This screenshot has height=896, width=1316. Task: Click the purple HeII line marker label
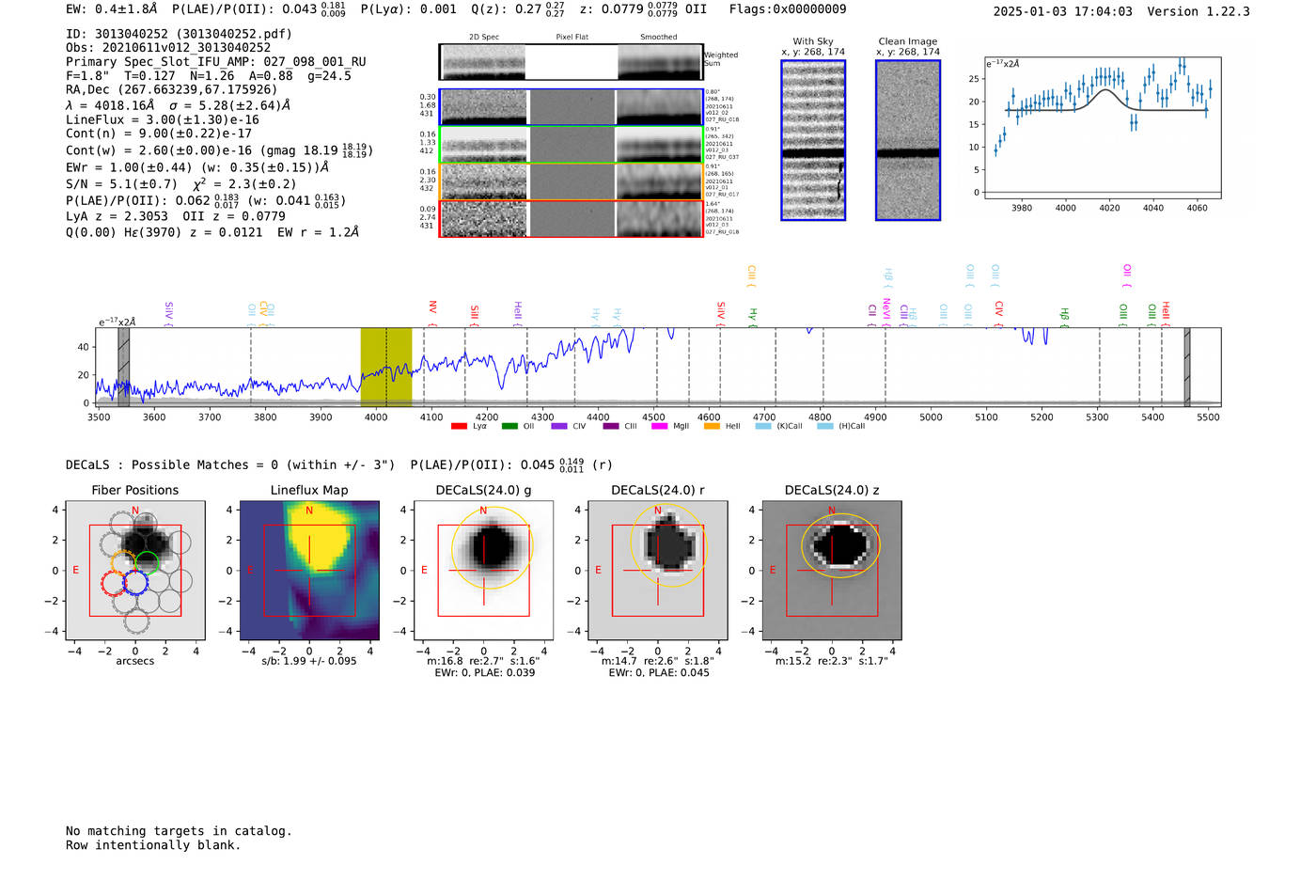(x=518, y=312)
